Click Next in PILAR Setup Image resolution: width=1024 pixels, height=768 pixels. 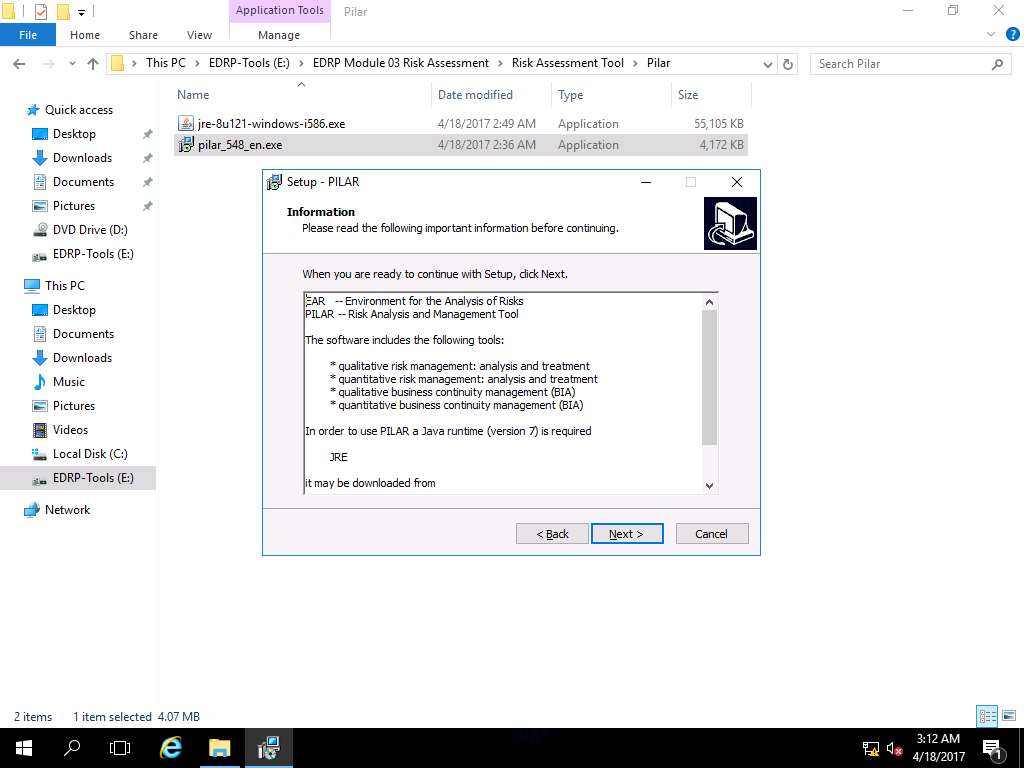627,534
